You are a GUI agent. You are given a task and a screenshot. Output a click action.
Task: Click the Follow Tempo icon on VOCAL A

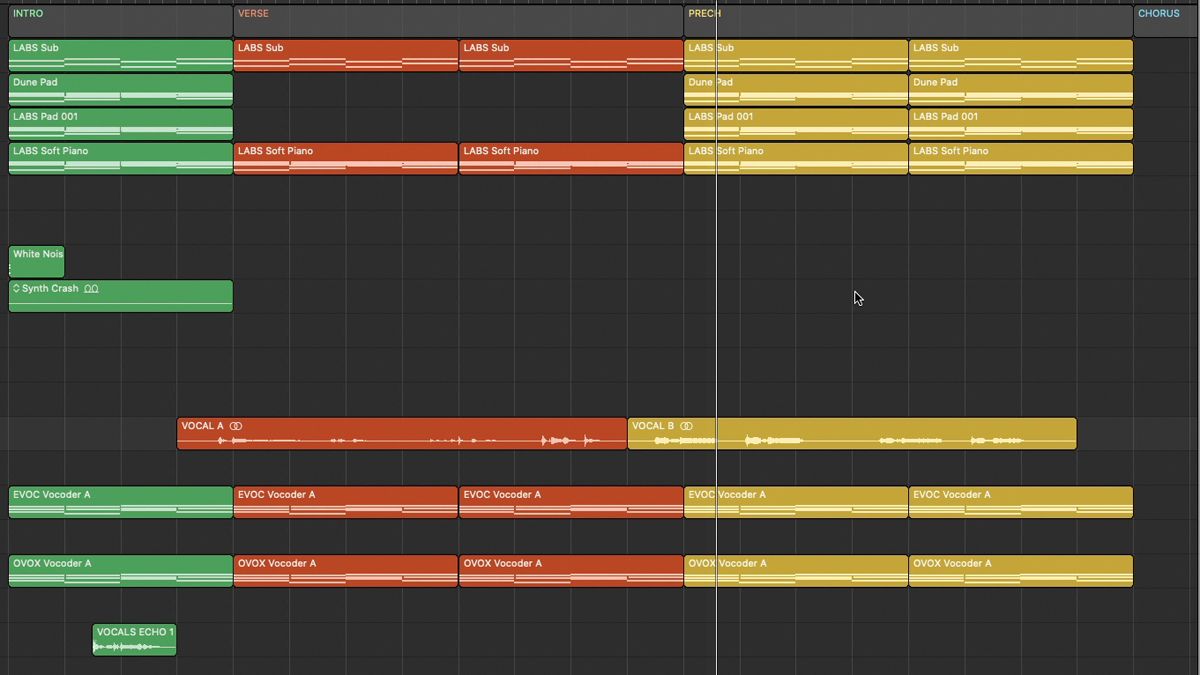235,425
